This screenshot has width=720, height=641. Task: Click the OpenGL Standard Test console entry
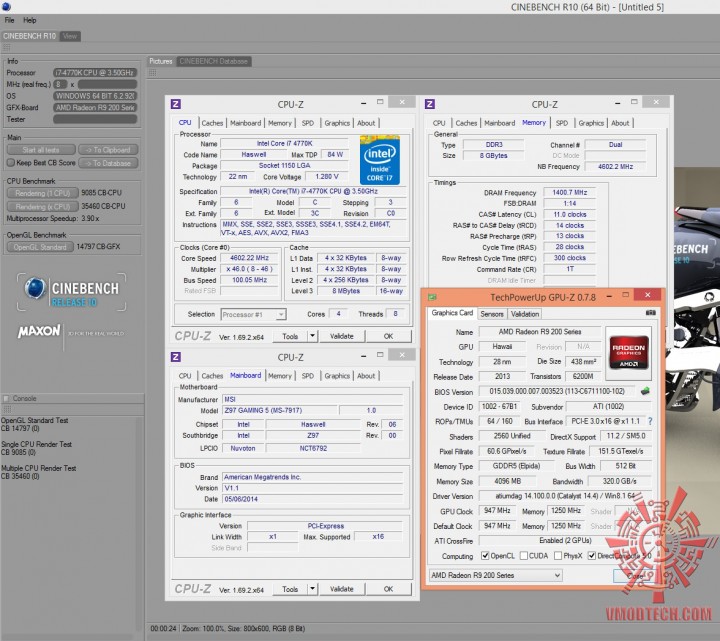click(x=34, y=424)
